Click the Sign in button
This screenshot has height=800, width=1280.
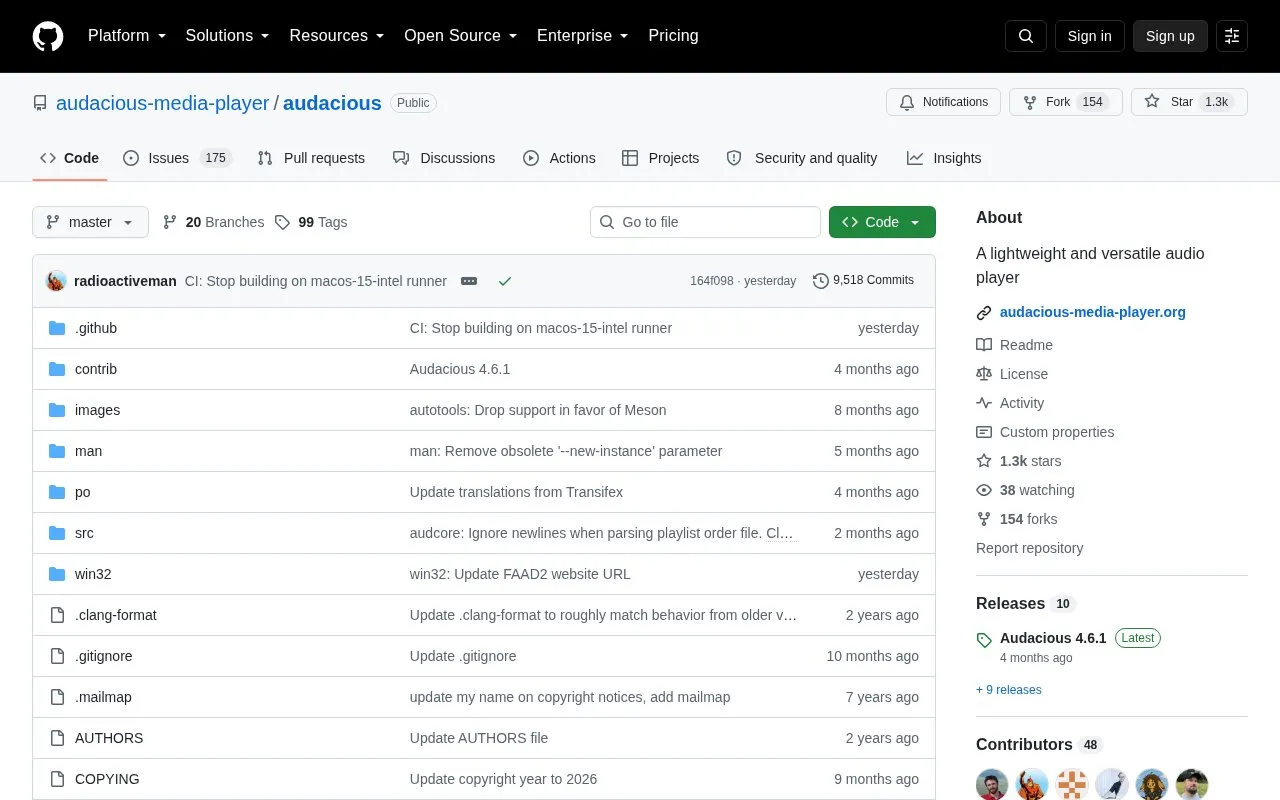point(1089,36)
